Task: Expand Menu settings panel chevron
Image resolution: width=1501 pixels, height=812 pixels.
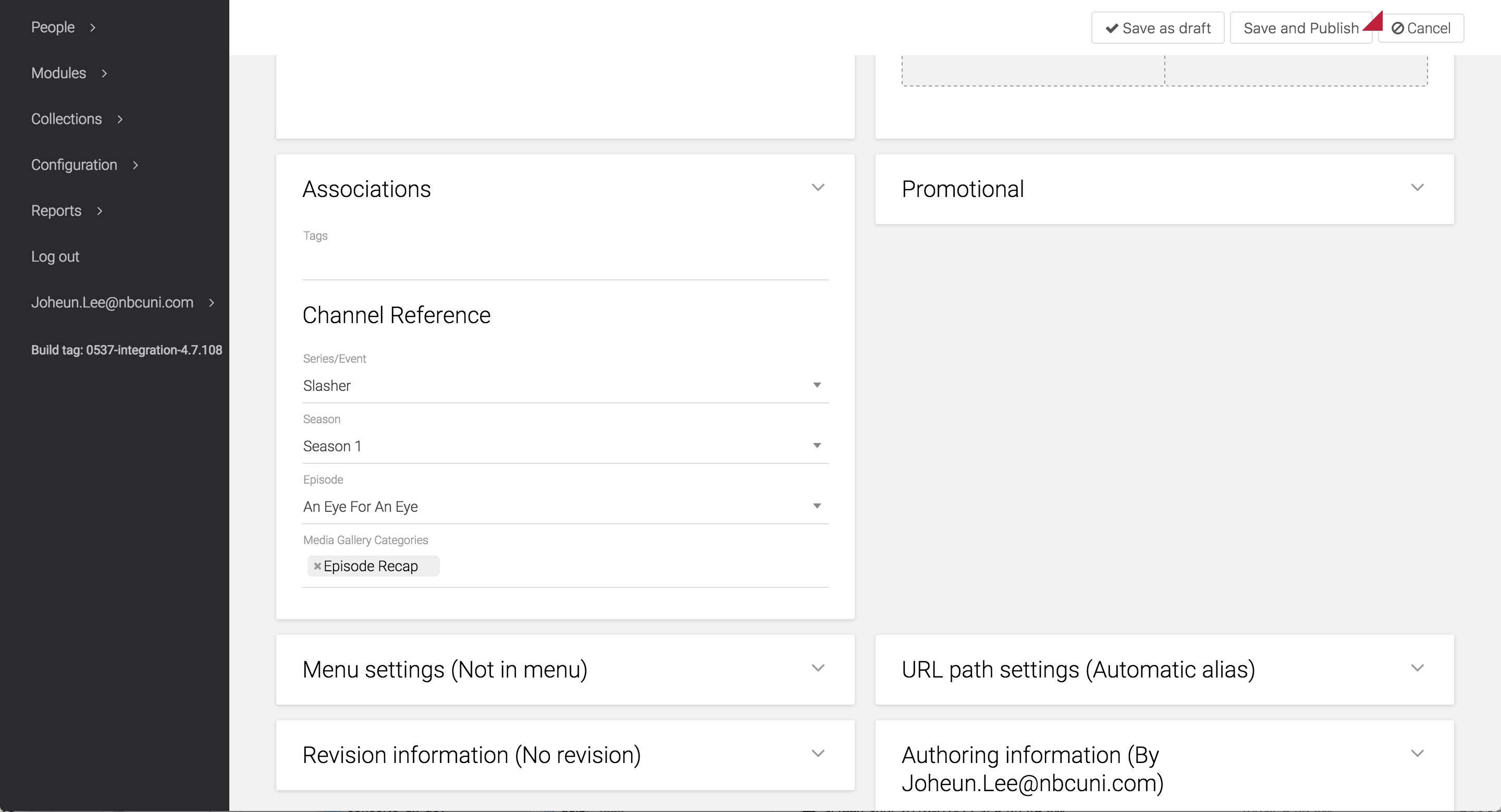Action: pyautogui.click(x=818, y=668)
